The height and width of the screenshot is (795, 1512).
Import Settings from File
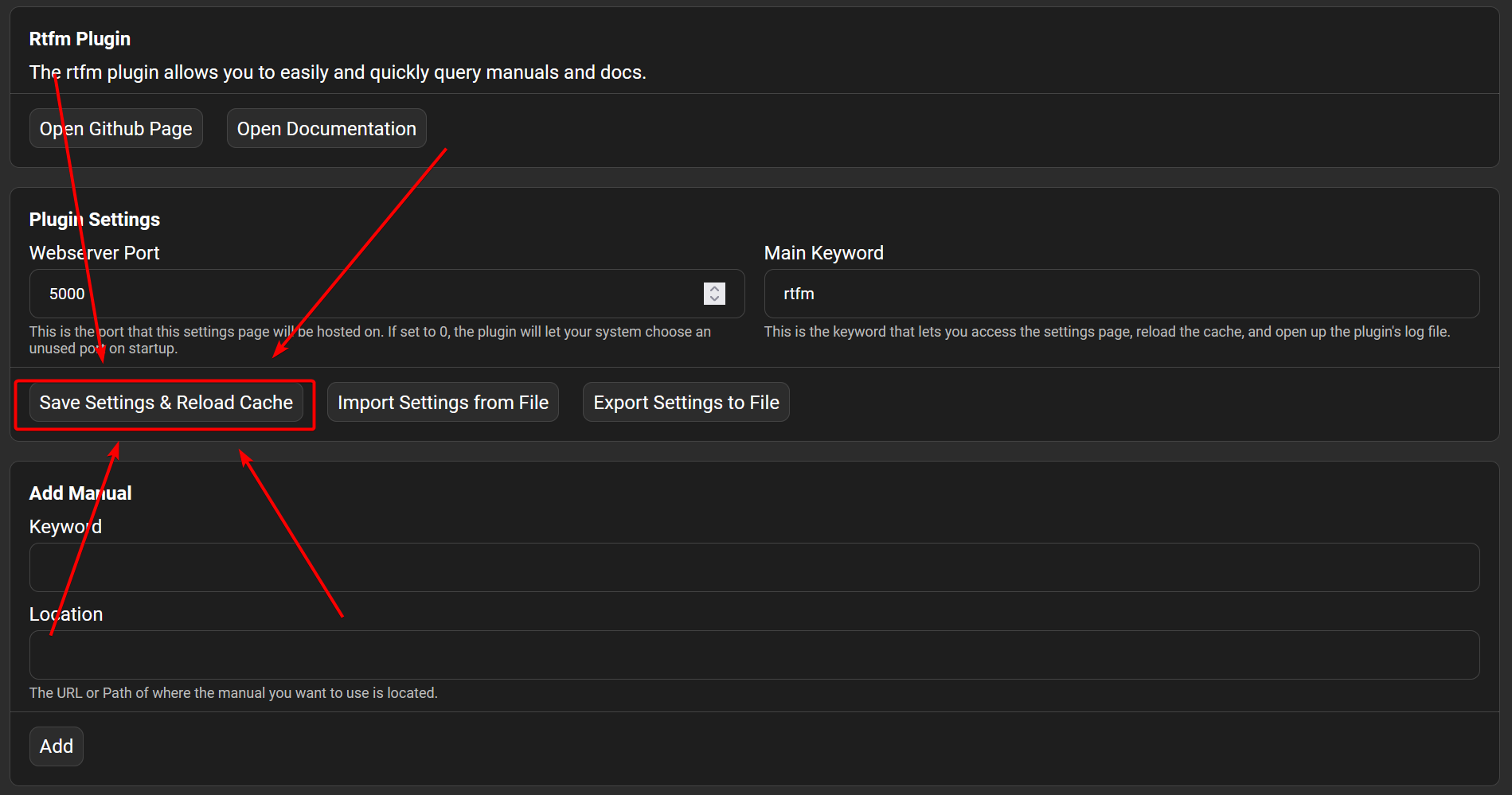(443, 402)
